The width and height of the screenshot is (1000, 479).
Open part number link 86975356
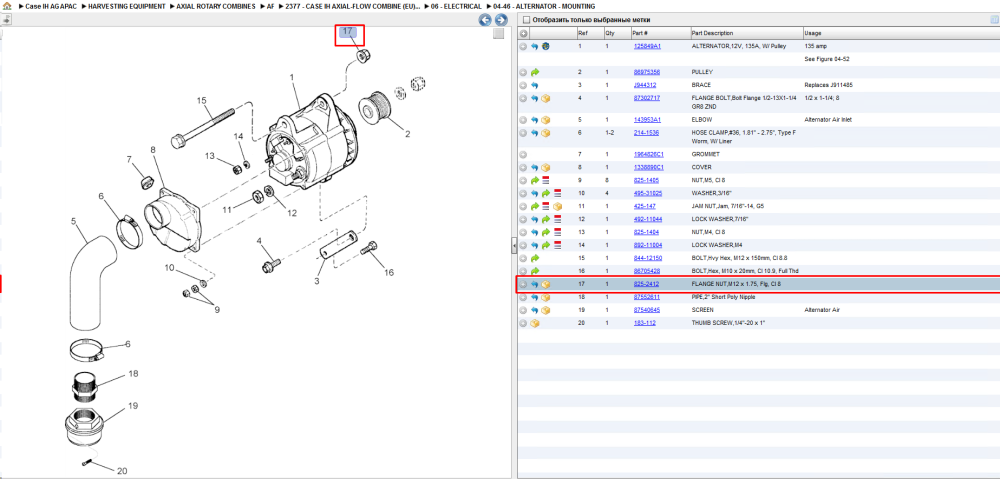click(646, 72)
